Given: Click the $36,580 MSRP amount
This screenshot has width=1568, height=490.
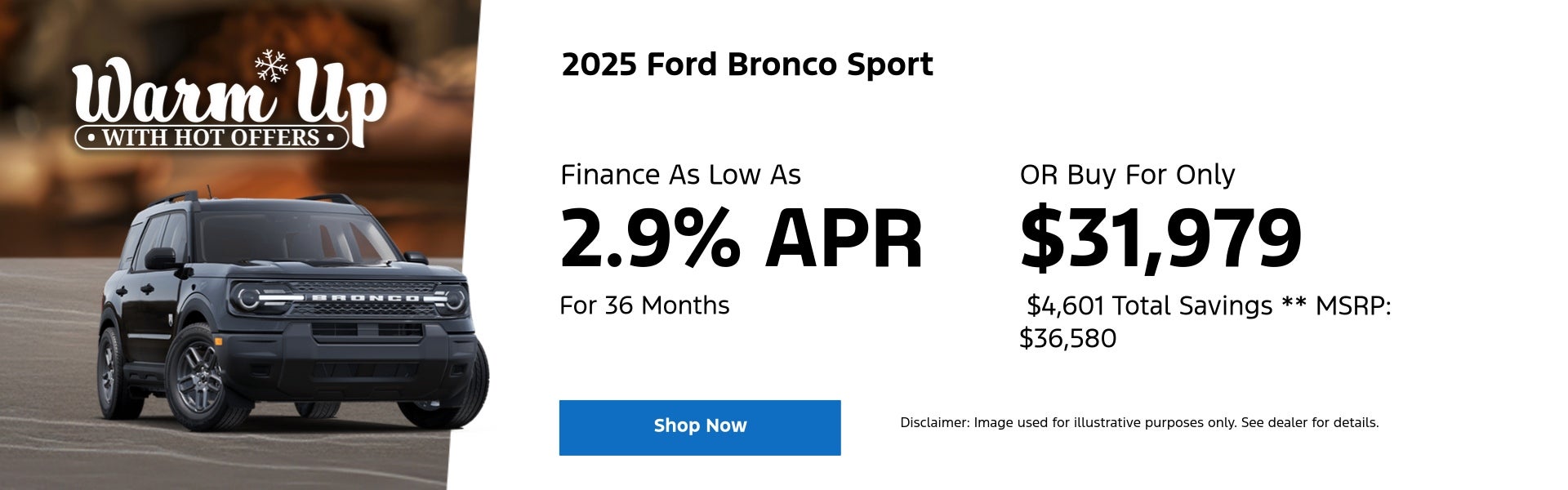Looking at the screenshot, I should pyautogui.click(x=1067, y=338).
